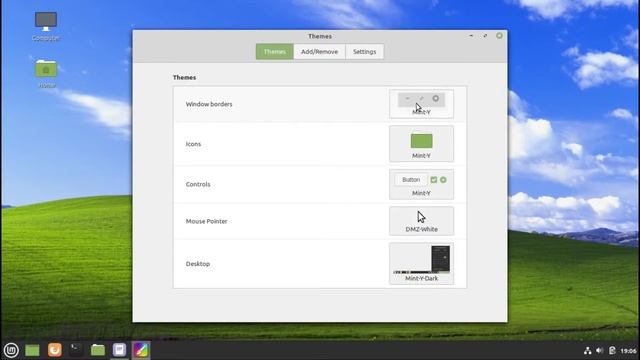The image size is (640, 360).
Task: Click the Show Desktop taskbar icon
Action: pyautogui.click(x=33, y=350)
